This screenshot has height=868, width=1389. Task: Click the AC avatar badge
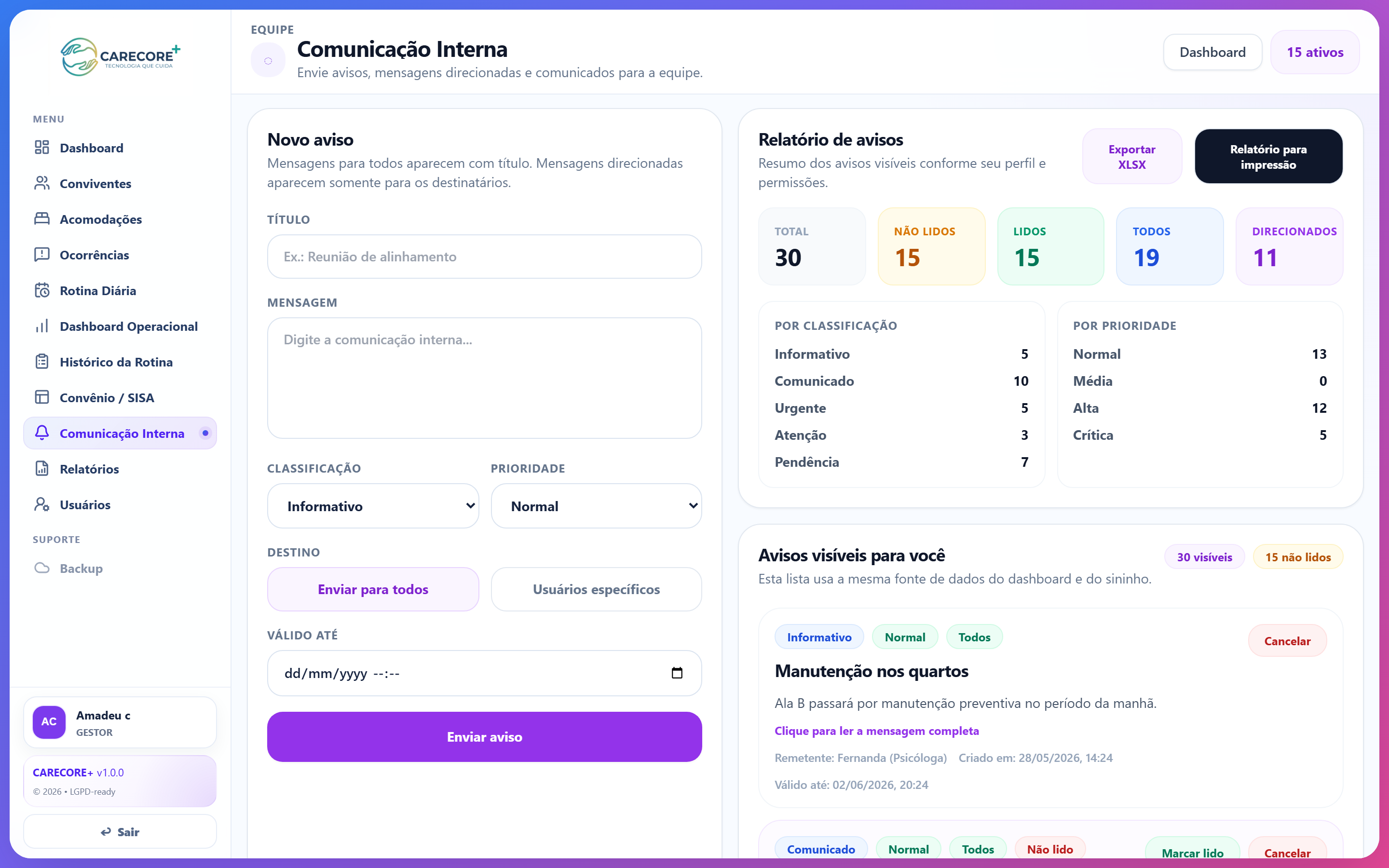[x=49, y=721]
